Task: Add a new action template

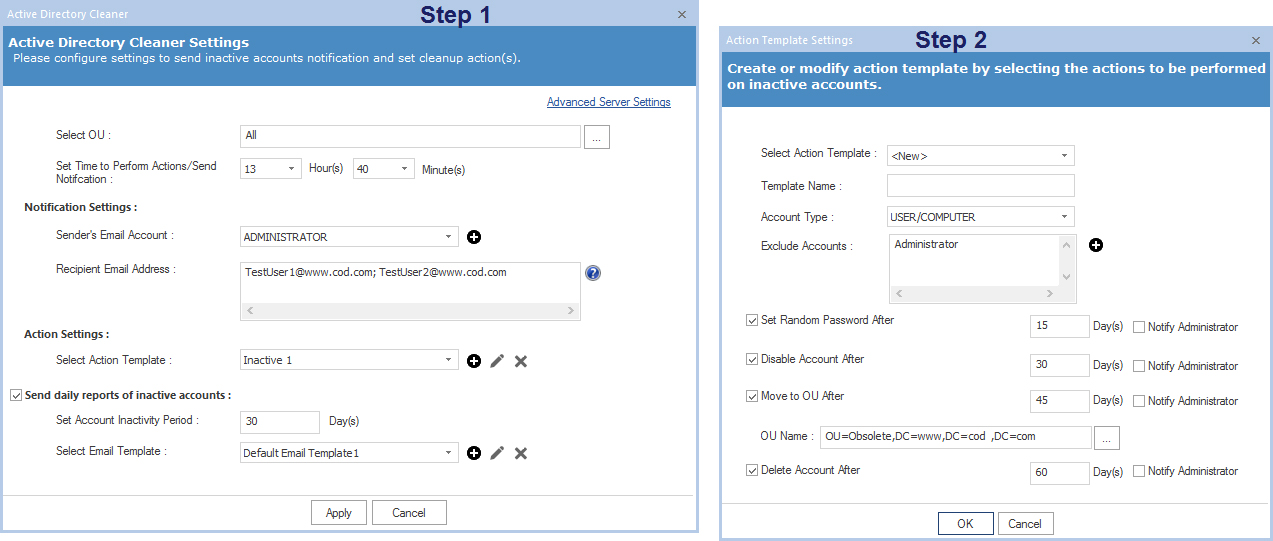Action: pyautogui.click(x=474, y=360)
